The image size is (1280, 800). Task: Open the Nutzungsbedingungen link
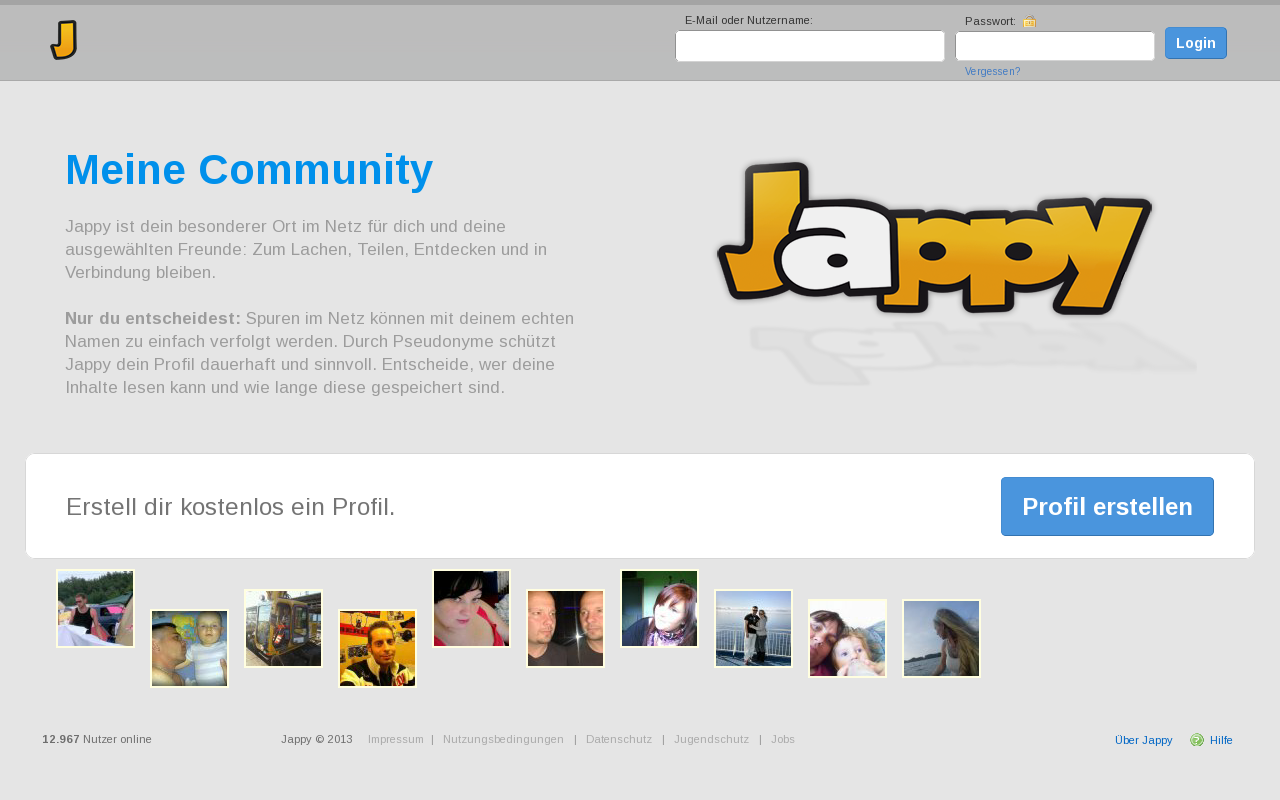click(x=503, y=740)
